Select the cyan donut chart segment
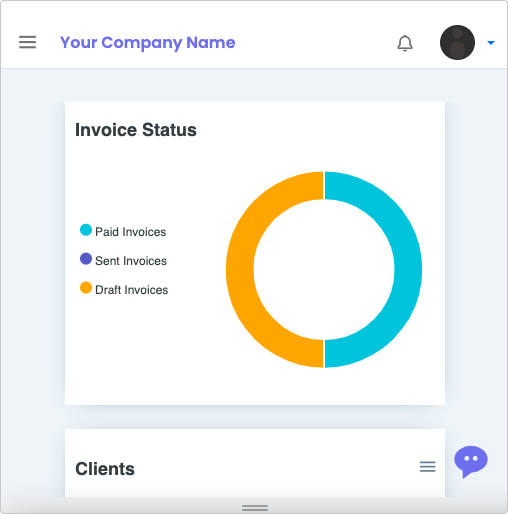The image size is (508, 514). pos(408,269)
